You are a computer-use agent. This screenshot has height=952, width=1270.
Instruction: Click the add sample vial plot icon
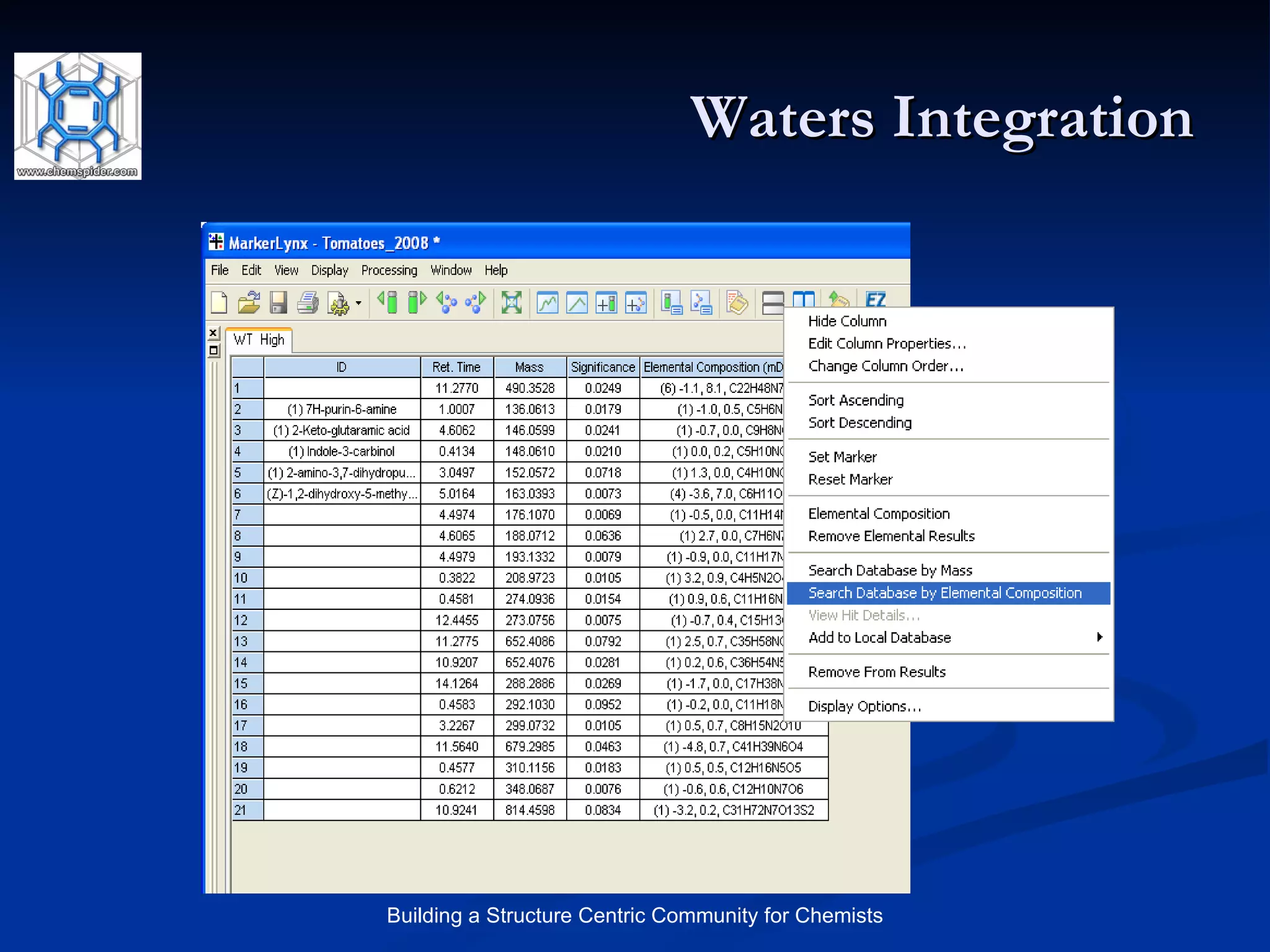coord(606,303)
